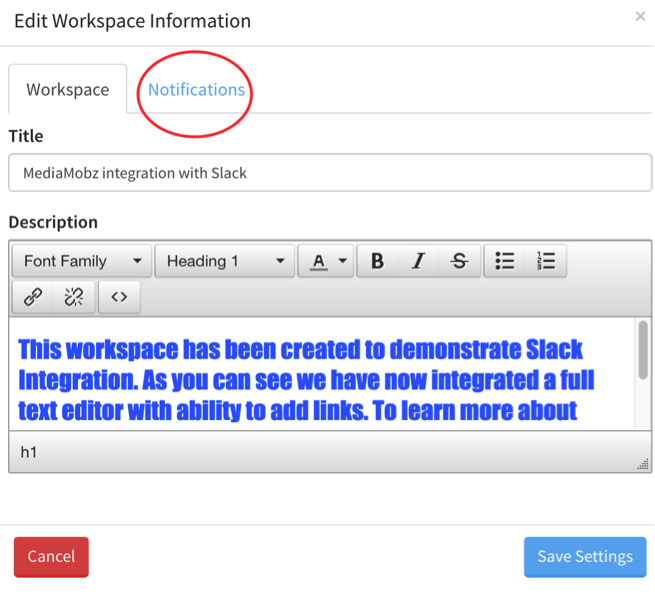Screen dimensions: 655x597
Task: Switch to the Notifications tab
Action: click(196, 90)
